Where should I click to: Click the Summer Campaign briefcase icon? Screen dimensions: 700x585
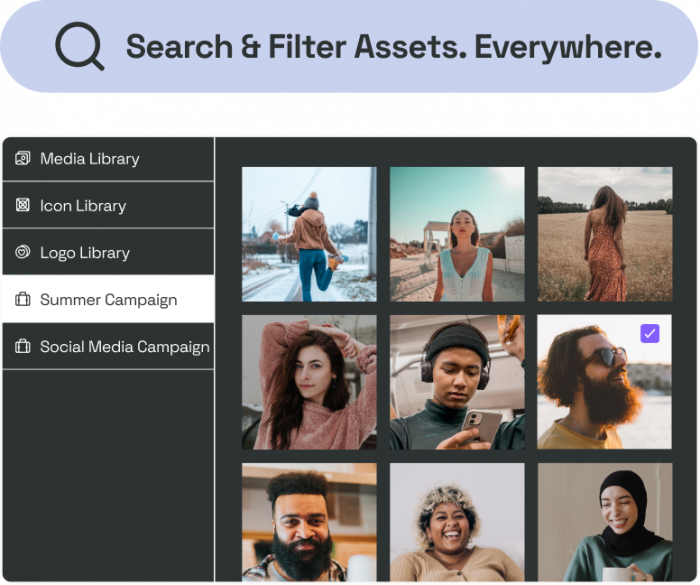click(23, 299)
